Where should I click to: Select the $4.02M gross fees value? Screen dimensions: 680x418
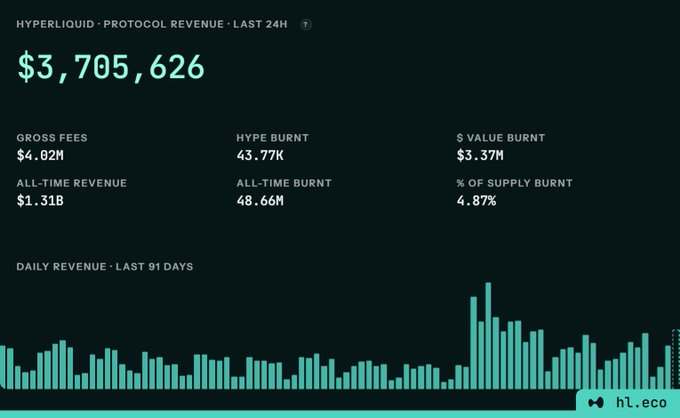[x=40, y=155]
